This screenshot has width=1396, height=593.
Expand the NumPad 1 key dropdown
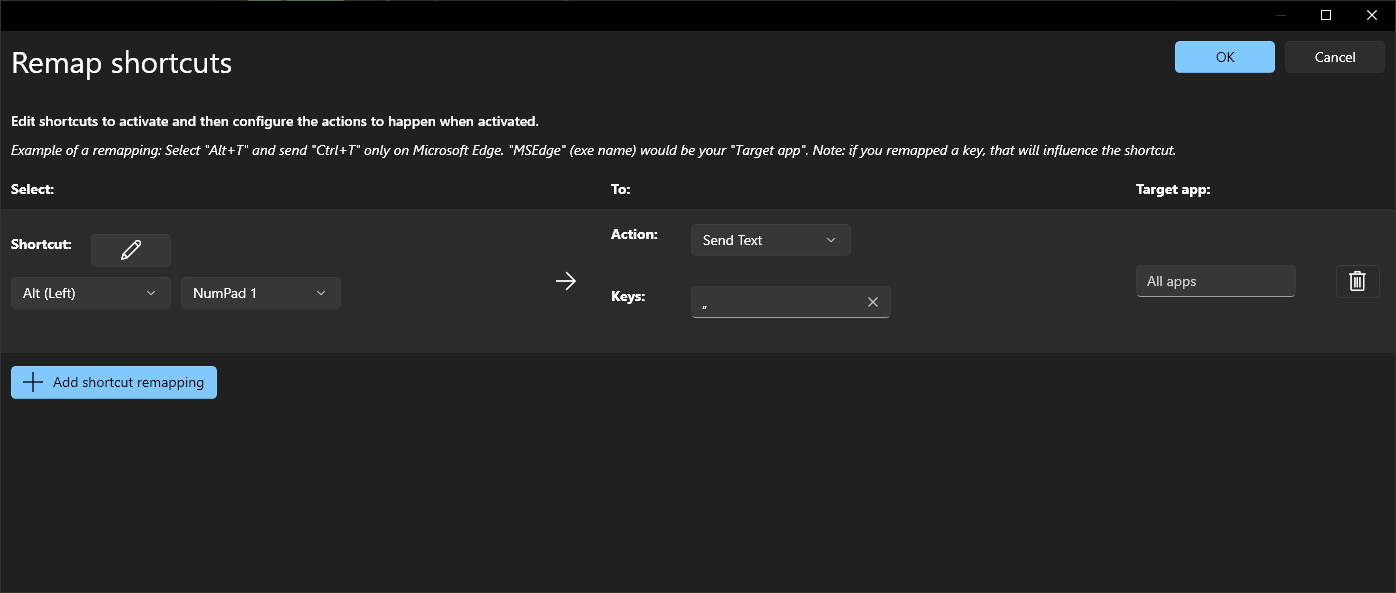point(260,293)
